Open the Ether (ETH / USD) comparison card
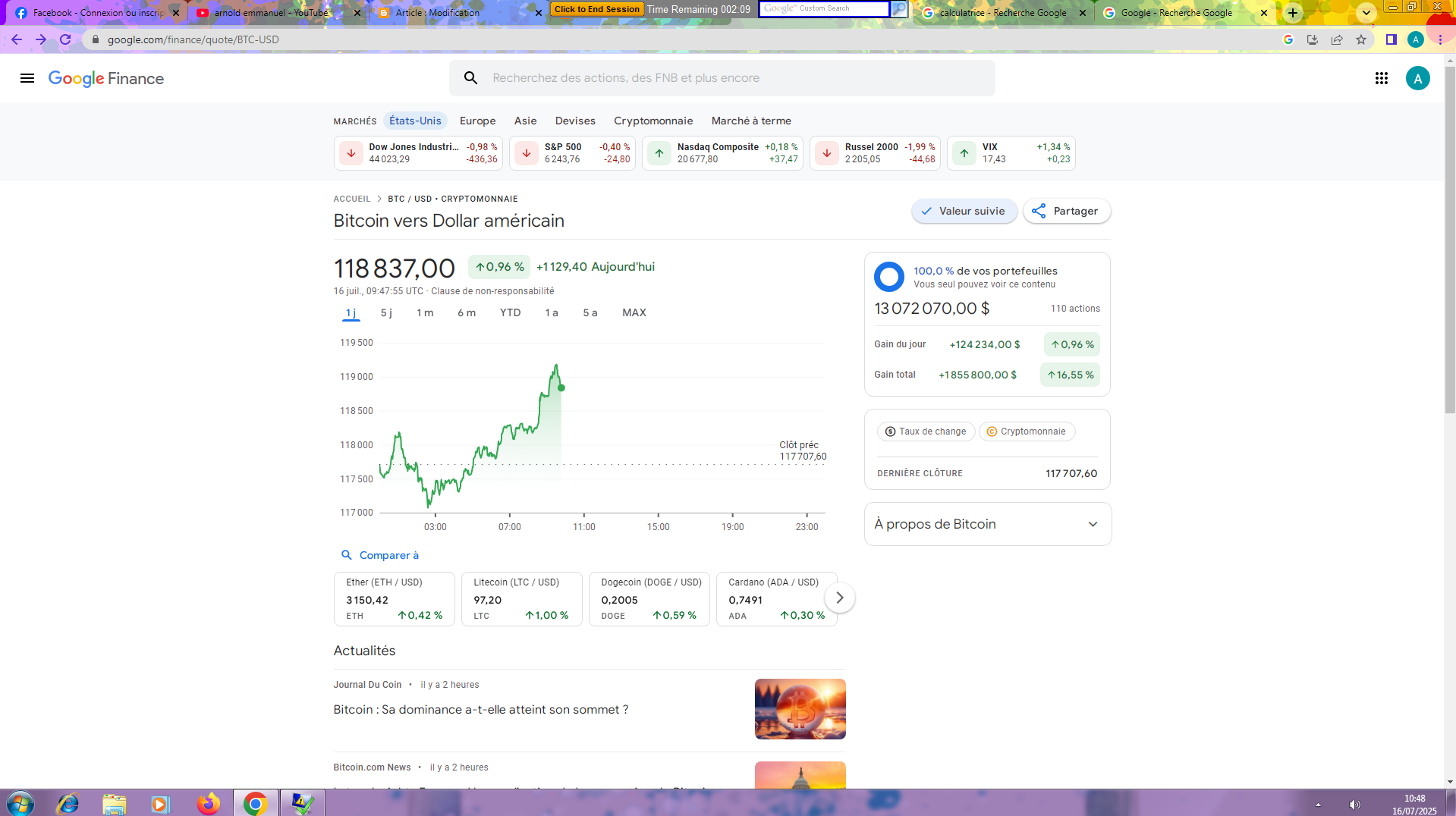1456x816 pixels. (395, 599)
